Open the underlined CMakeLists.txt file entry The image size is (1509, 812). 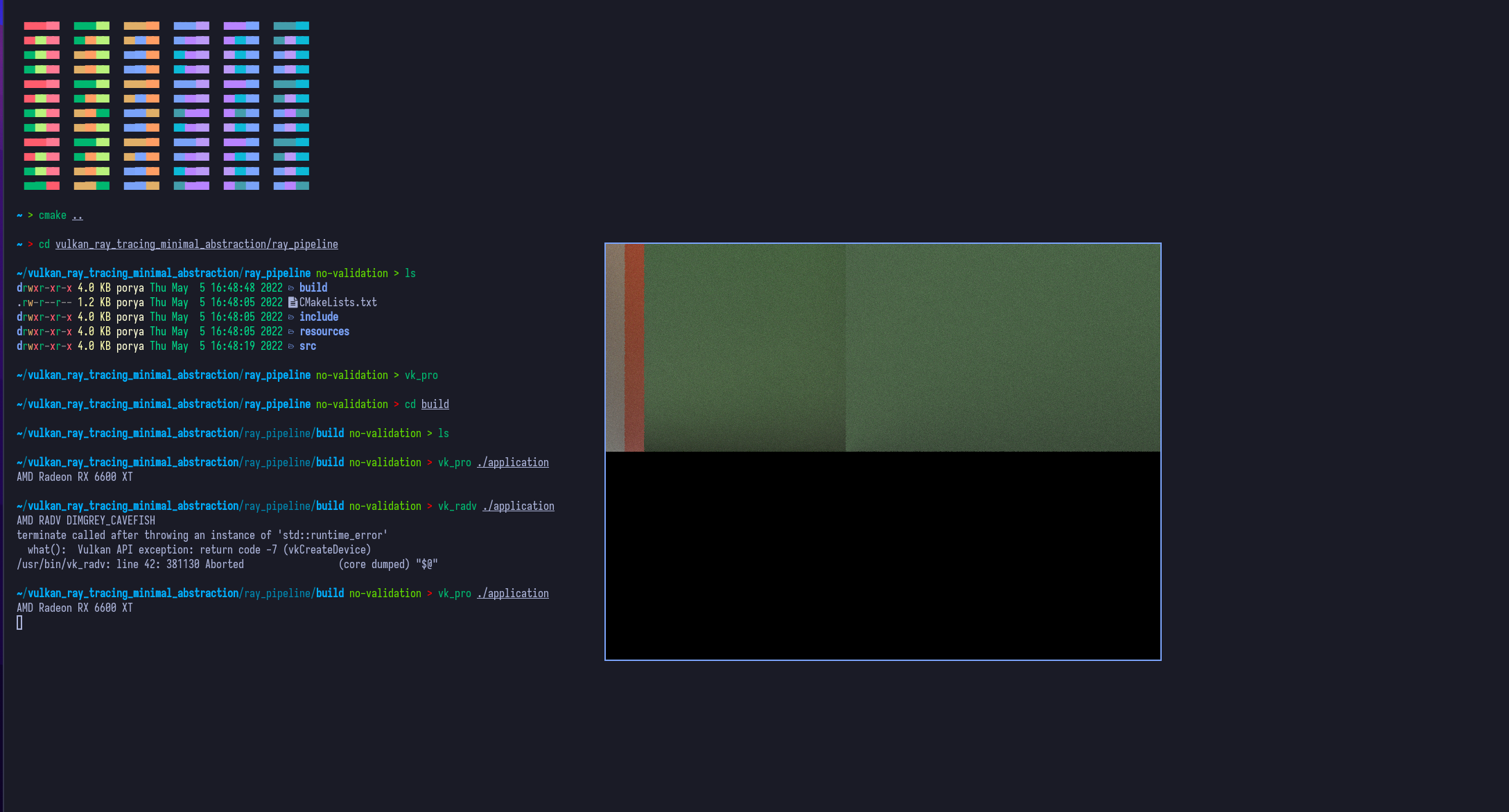(x=338, y=302)
